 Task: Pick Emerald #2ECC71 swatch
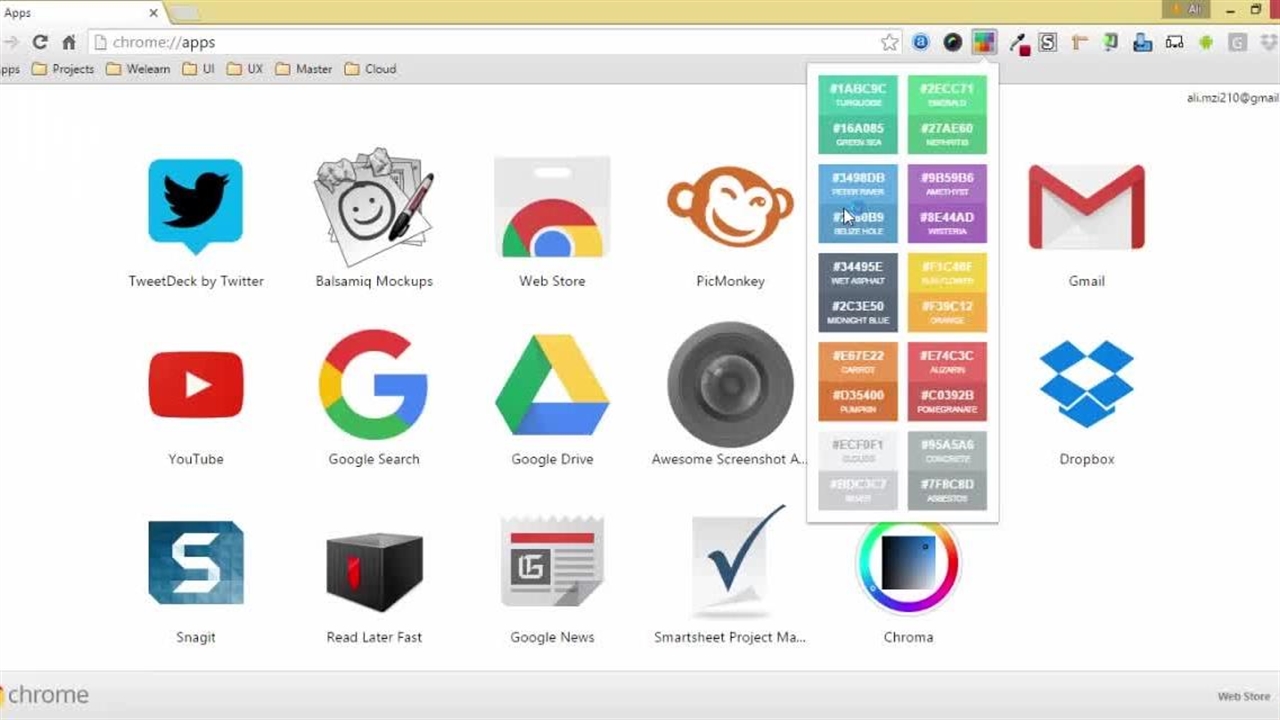(x=947, y=95)
